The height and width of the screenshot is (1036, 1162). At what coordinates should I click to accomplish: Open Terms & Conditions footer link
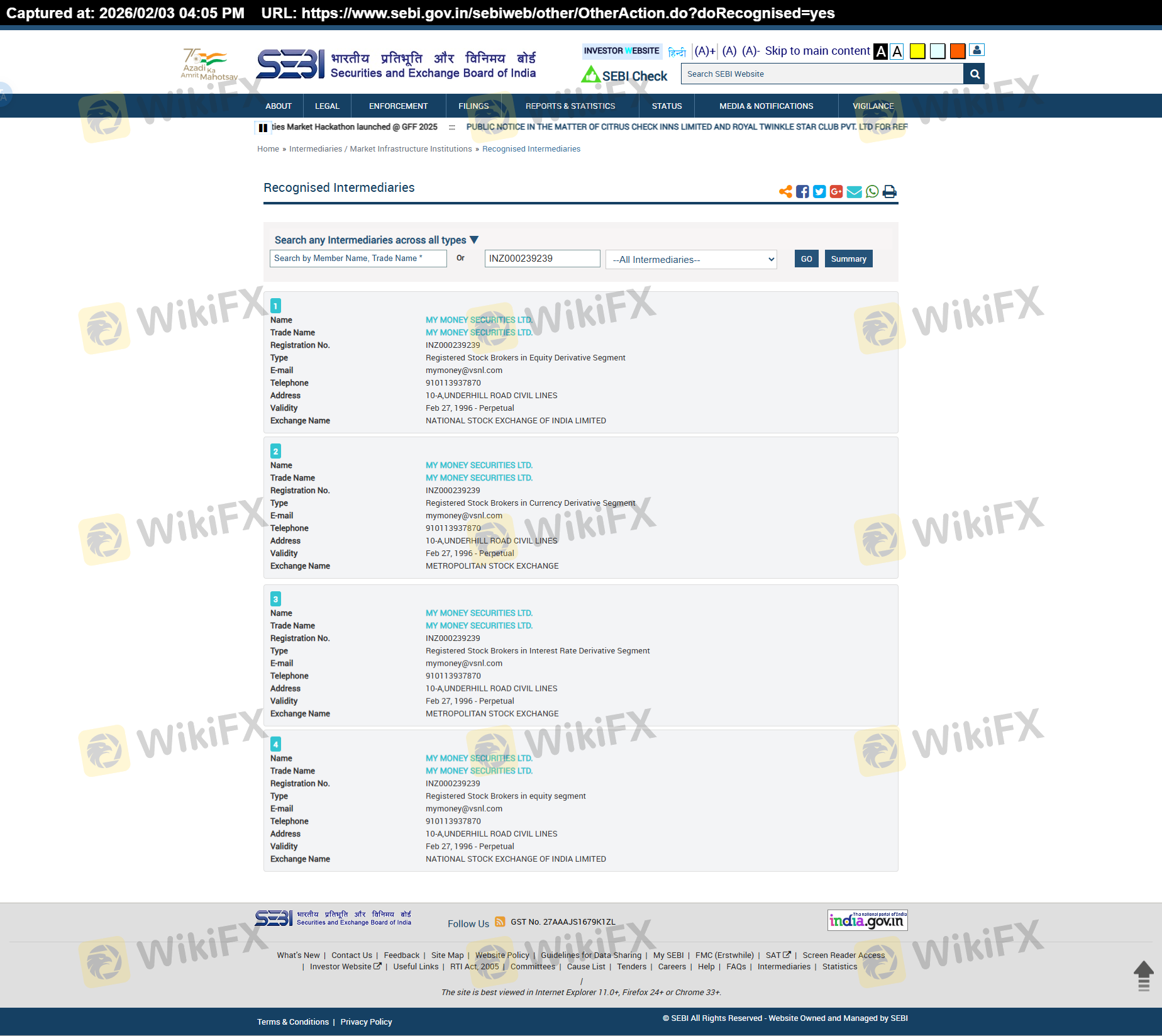tap(293, 1022)
